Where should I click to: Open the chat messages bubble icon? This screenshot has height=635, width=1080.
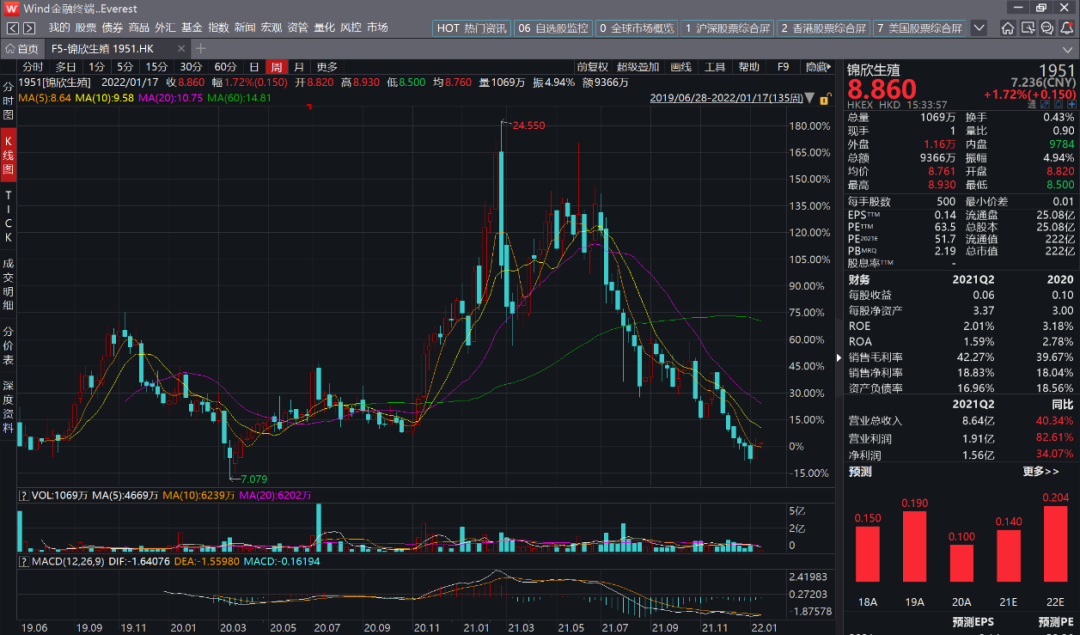[1047, 28]
